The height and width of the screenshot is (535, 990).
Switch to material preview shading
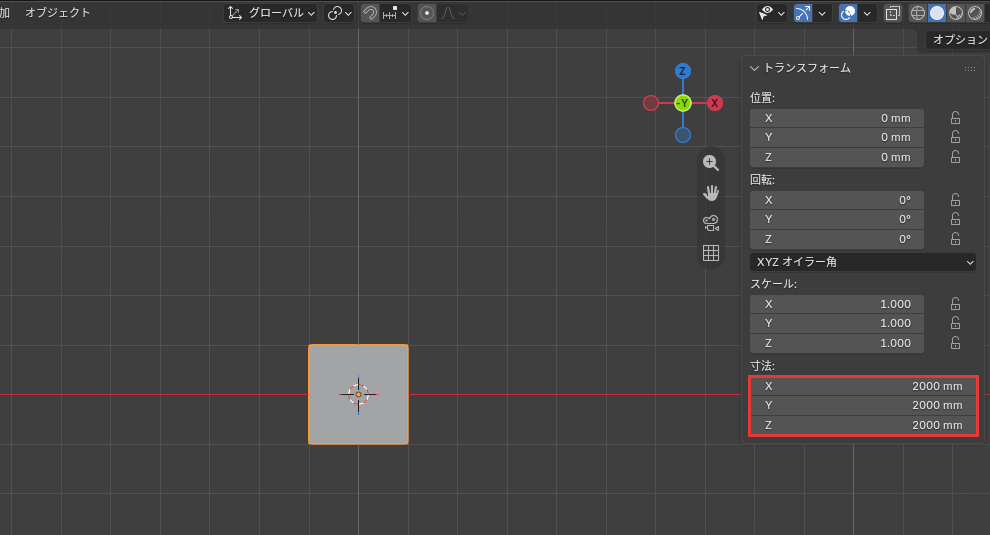click(x=956, y=13)
